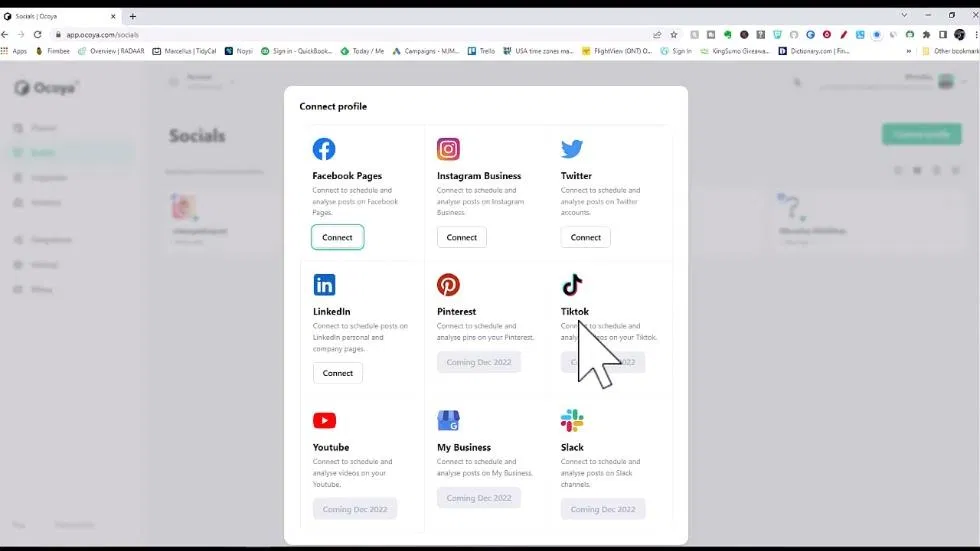Open the Chrome three-dot menu
Screen dimensions: 980x551
point(976,35)
